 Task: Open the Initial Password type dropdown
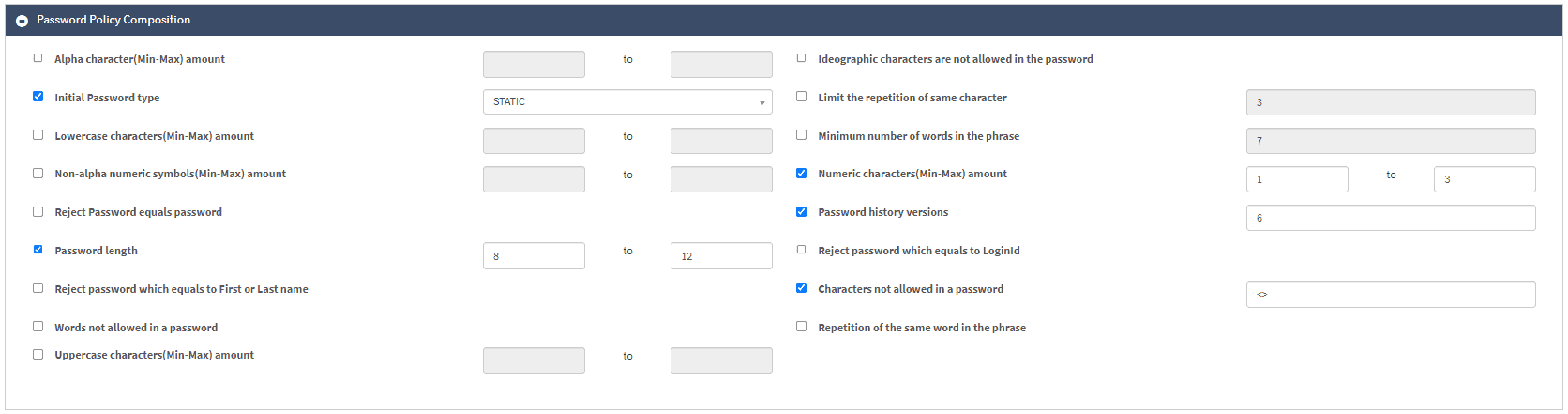click(x=626, y=101)
